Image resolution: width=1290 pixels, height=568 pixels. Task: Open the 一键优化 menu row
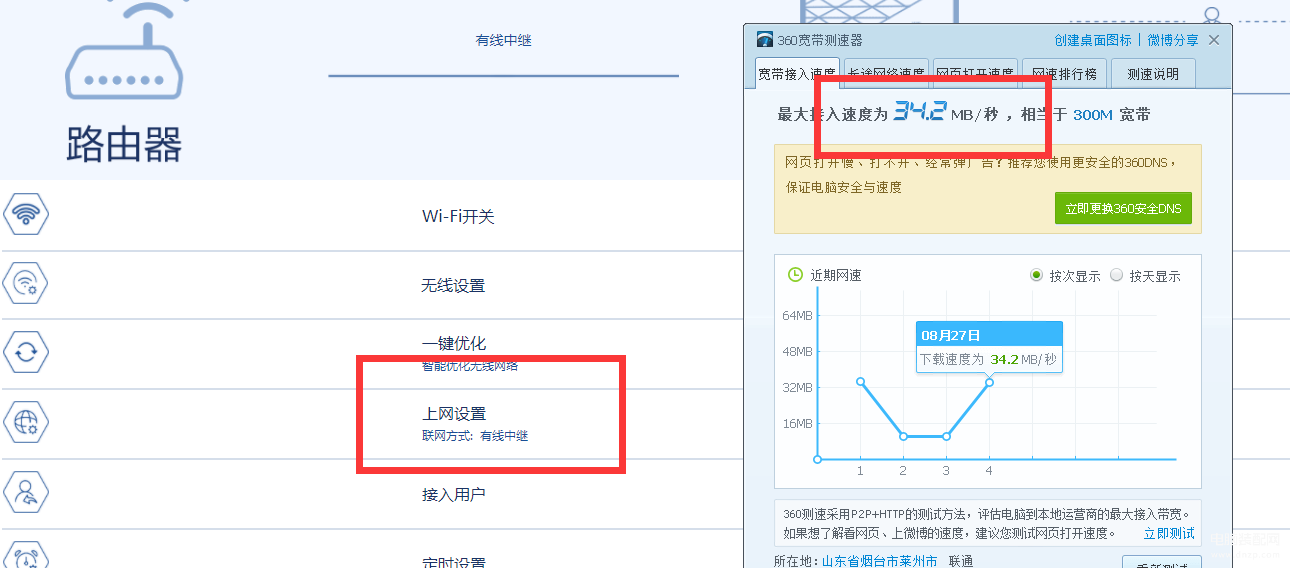tap(371, 354)
